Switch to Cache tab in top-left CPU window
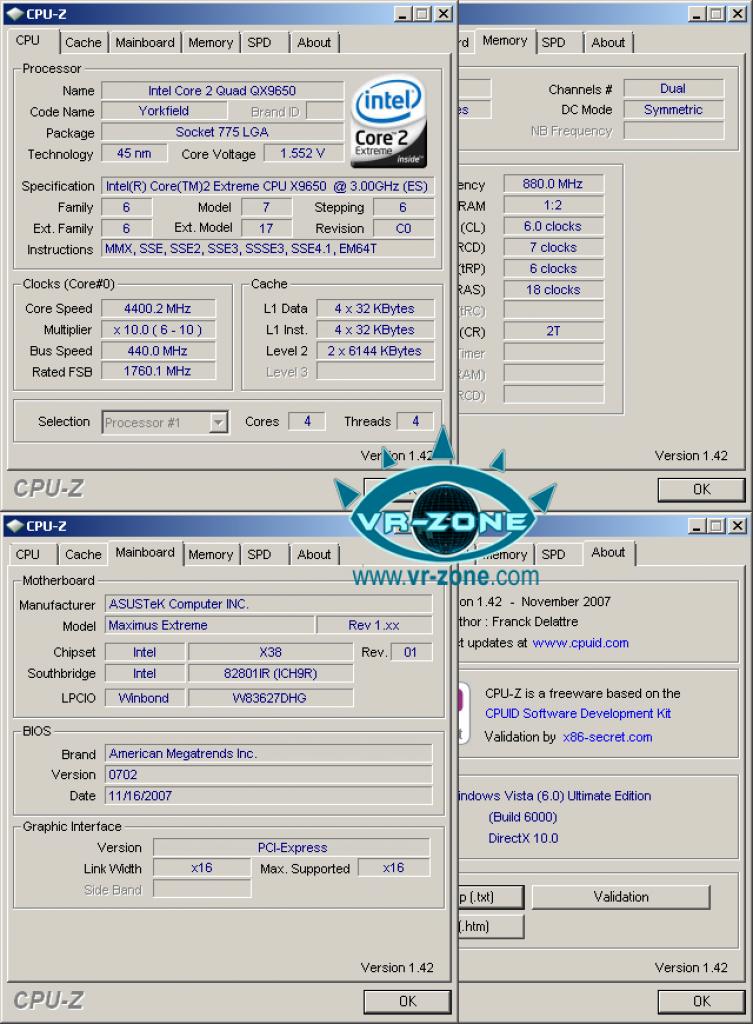 [83, 42]
